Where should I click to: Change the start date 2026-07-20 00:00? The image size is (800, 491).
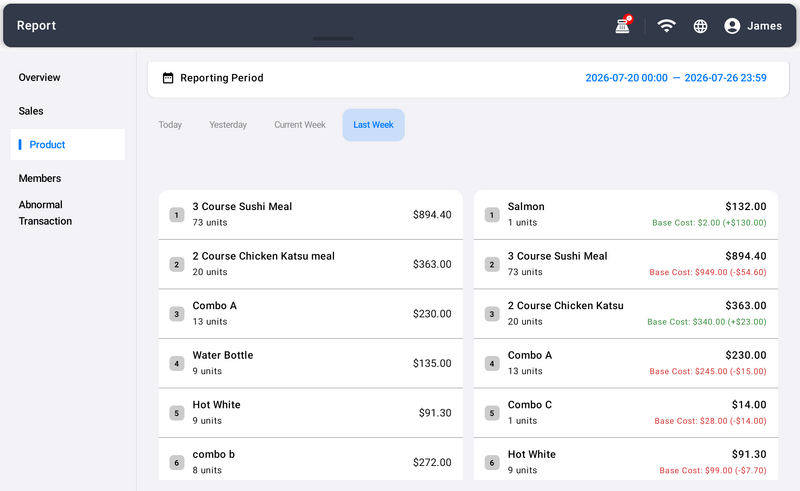tap(626, 78)
